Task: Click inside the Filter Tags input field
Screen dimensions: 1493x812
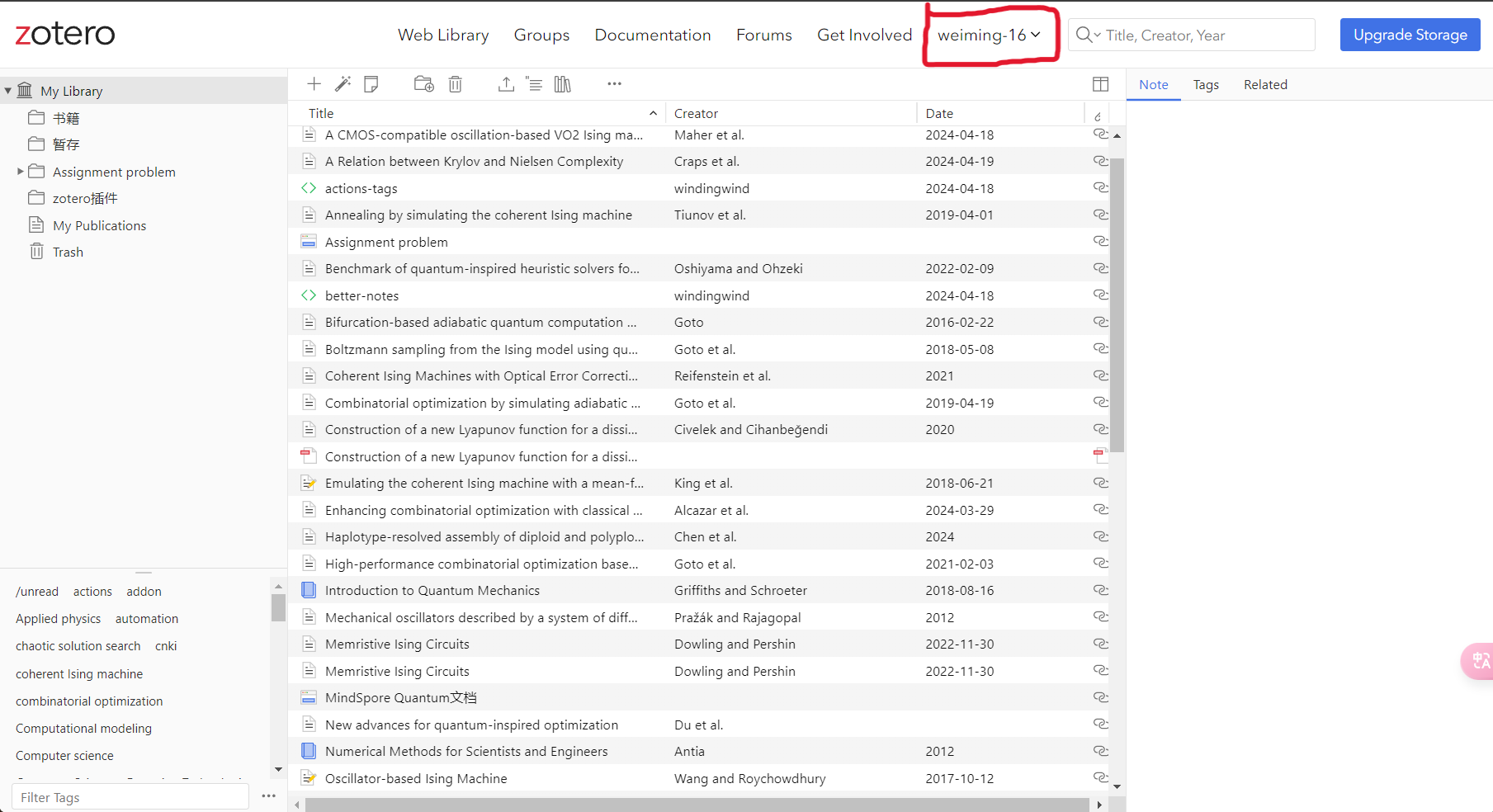Action: tap(130, 797)
